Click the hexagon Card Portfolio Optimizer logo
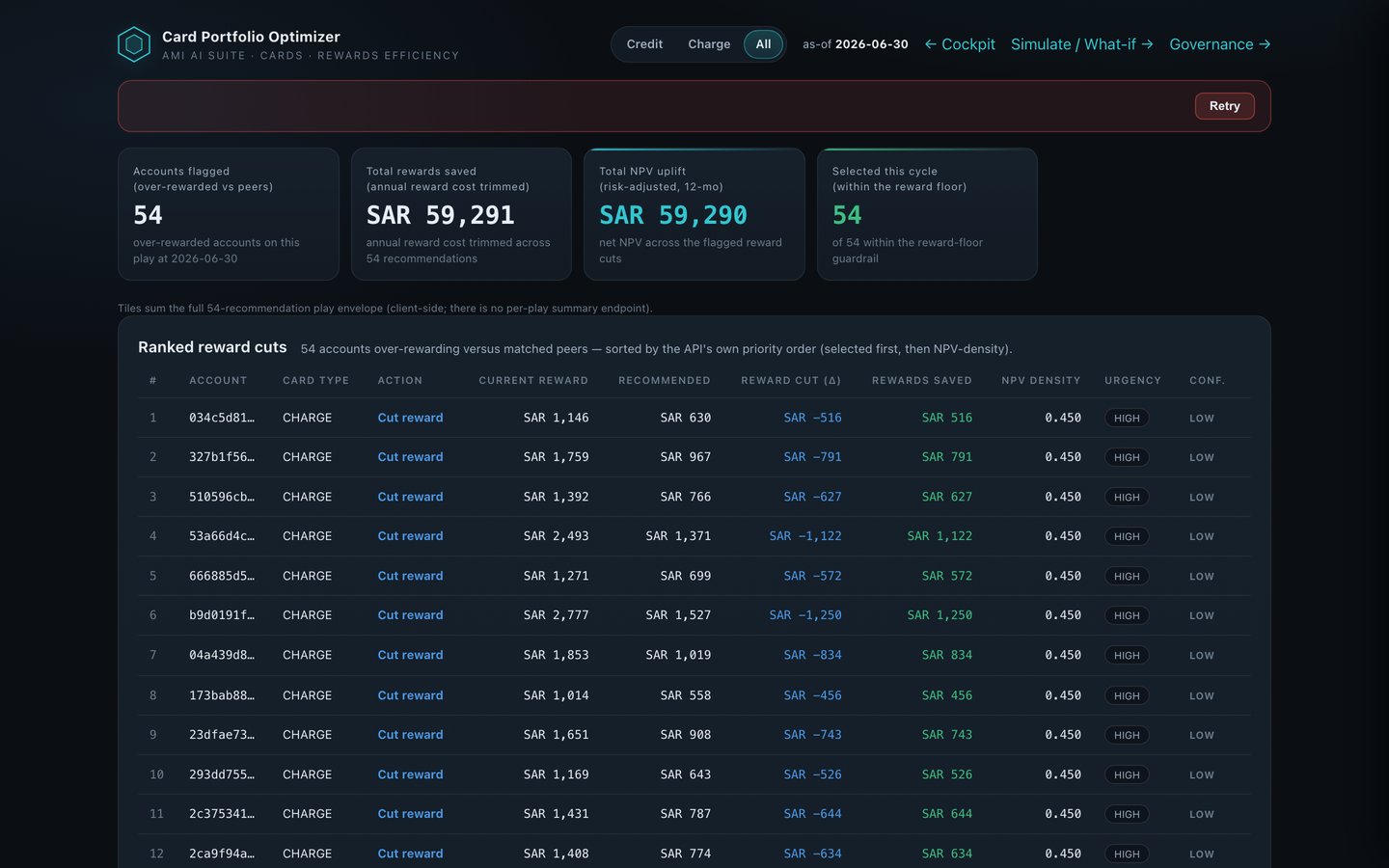1389x868 pixels. tap(134, 44)
